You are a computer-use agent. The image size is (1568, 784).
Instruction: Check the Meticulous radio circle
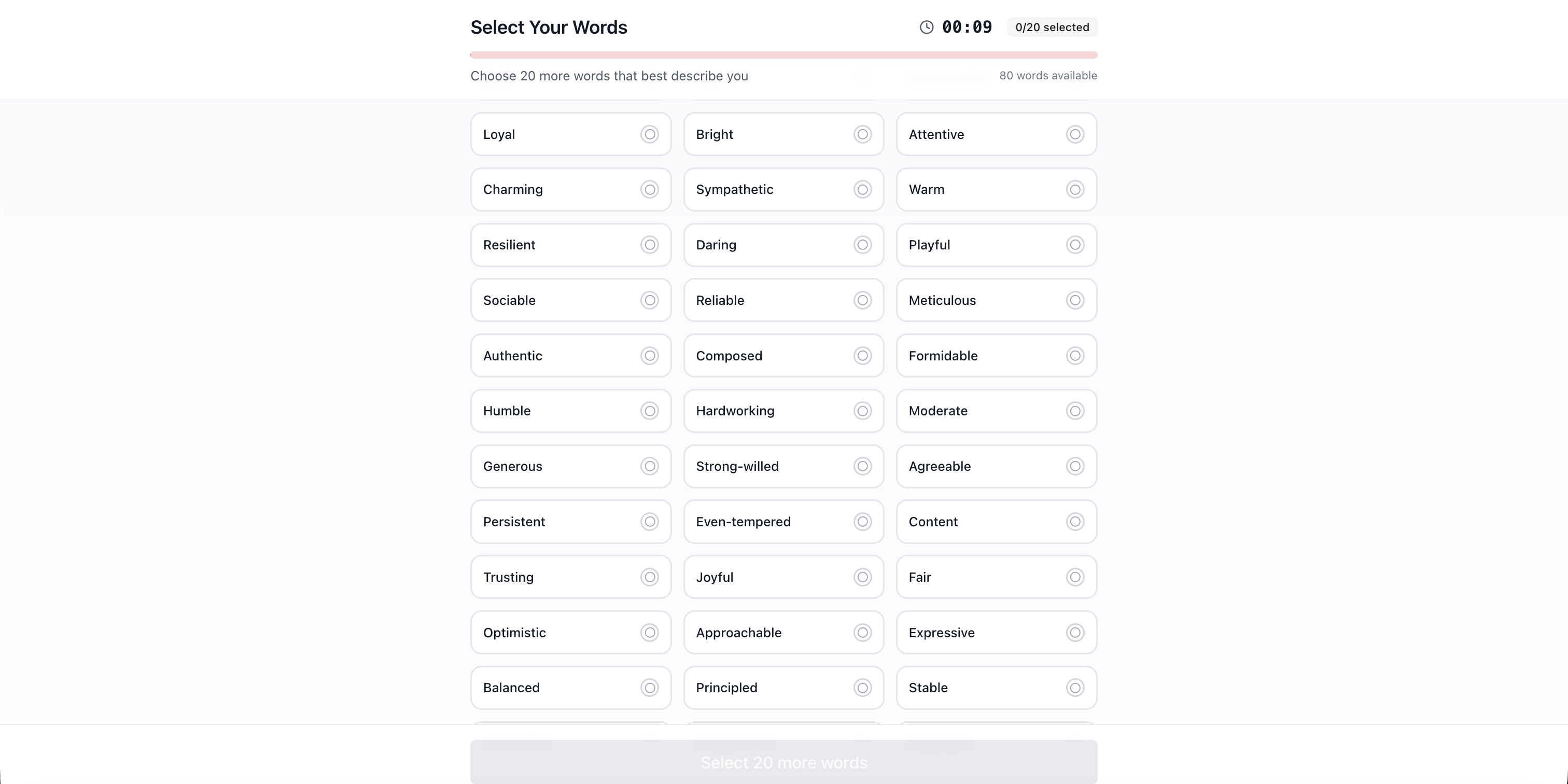pos(1075,301)
